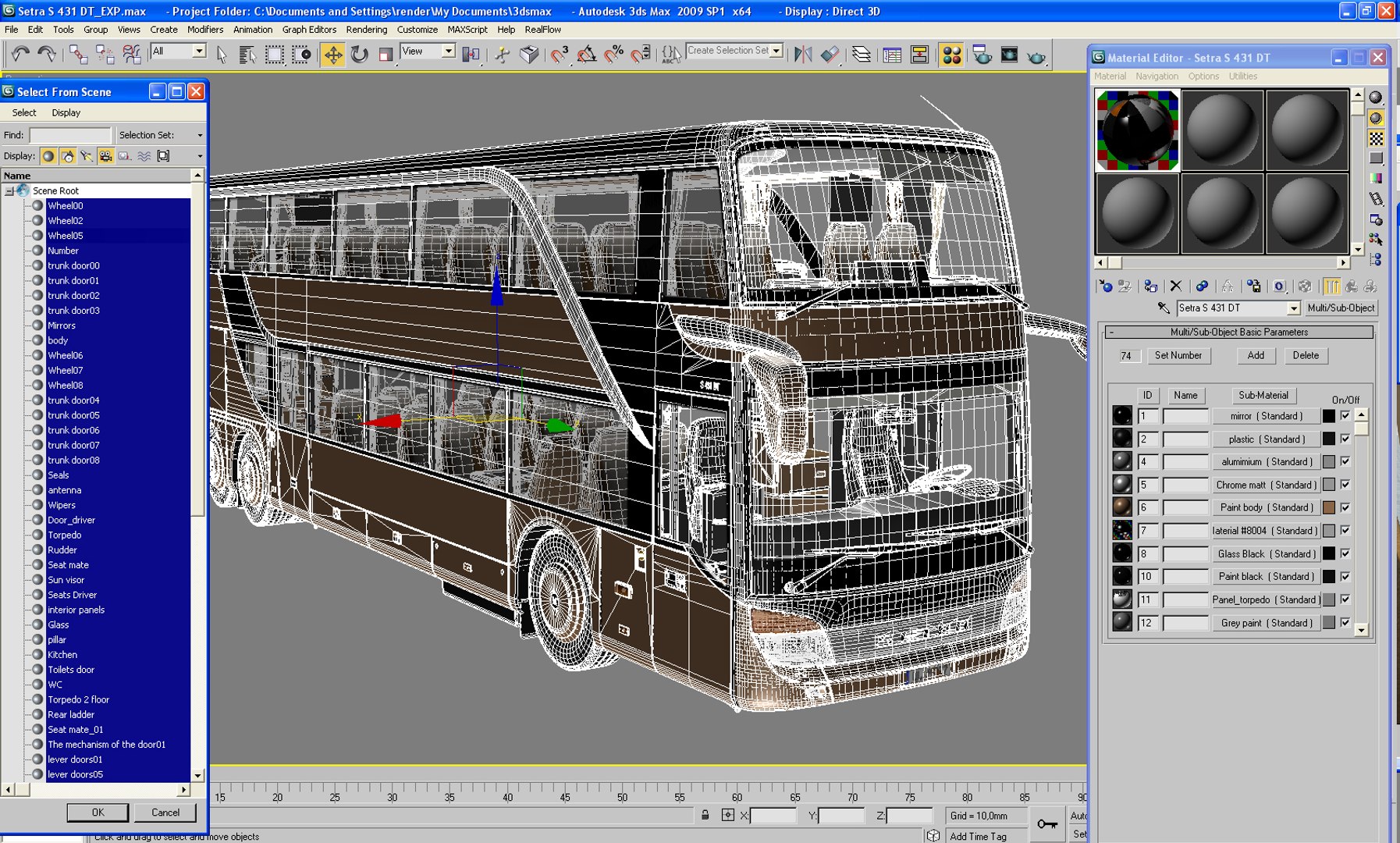Open Display menu in Select From Scene
The height and width of the screenshot is (843, 1400).
[x=66, y=113]
